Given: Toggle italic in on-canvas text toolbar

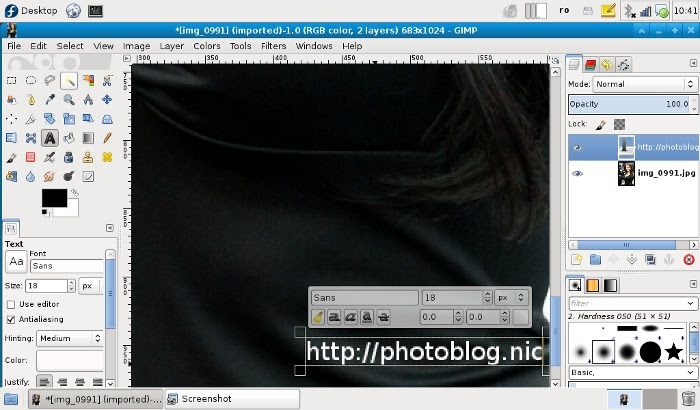Looking at the screenshot, I should (350, 317).
